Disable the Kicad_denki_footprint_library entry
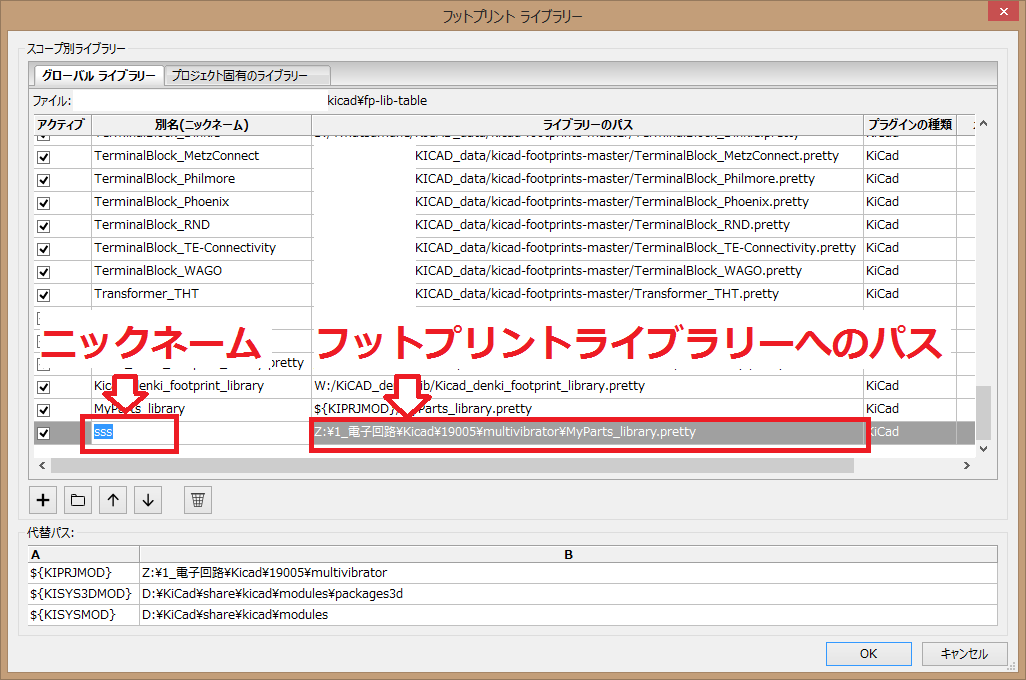Viewport: 1026px width, 680px height. pyautogui.click(x=42, y=385)
